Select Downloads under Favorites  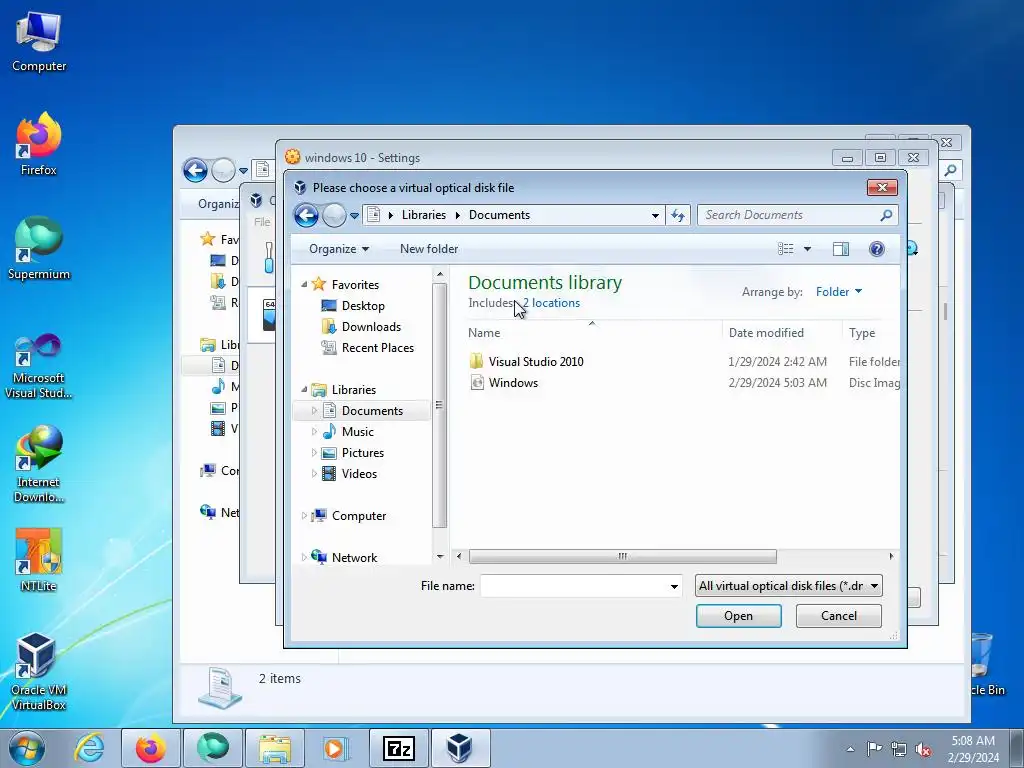361,327
